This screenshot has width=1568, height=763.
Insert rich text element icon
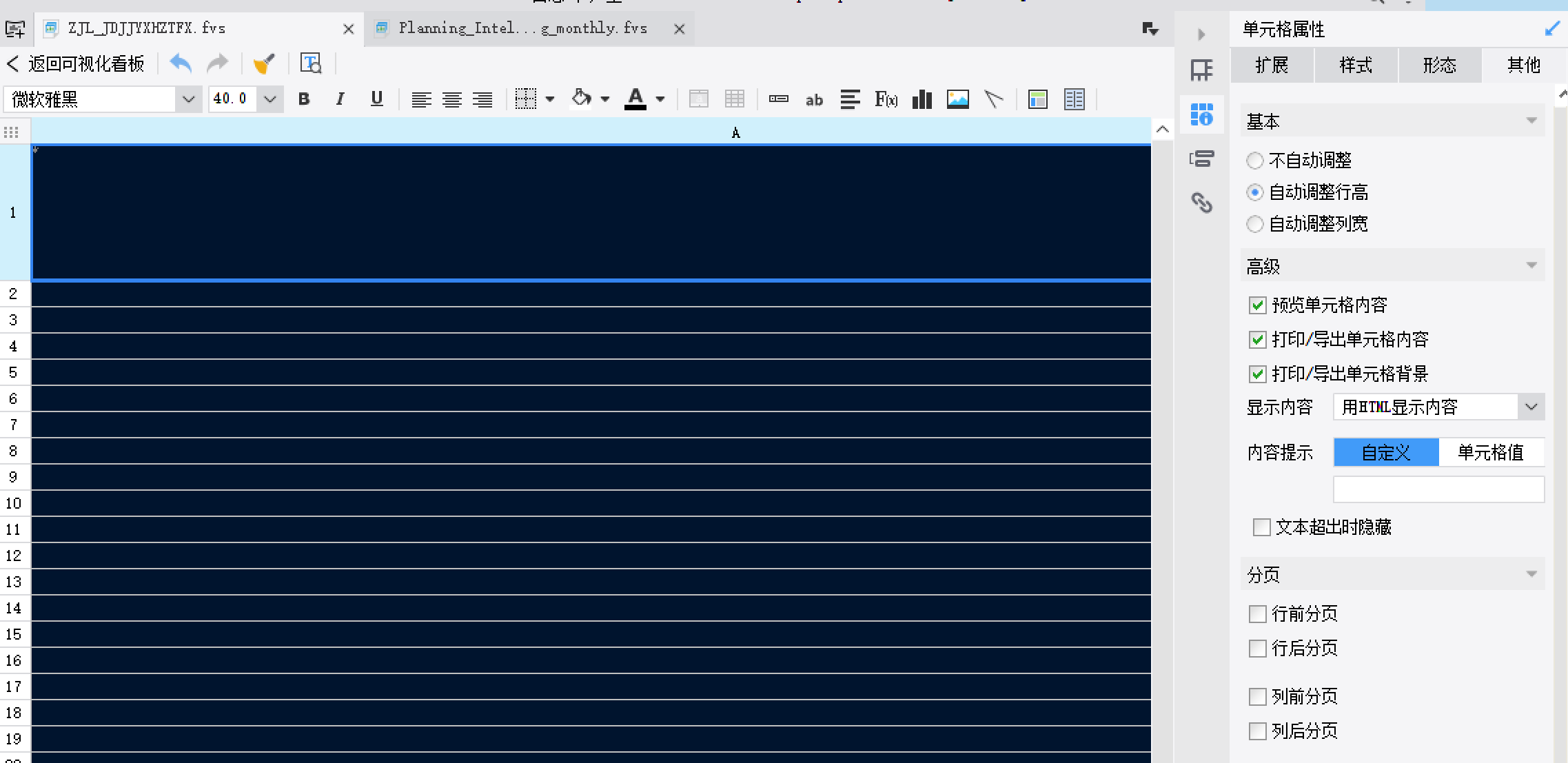click(850, 99)
